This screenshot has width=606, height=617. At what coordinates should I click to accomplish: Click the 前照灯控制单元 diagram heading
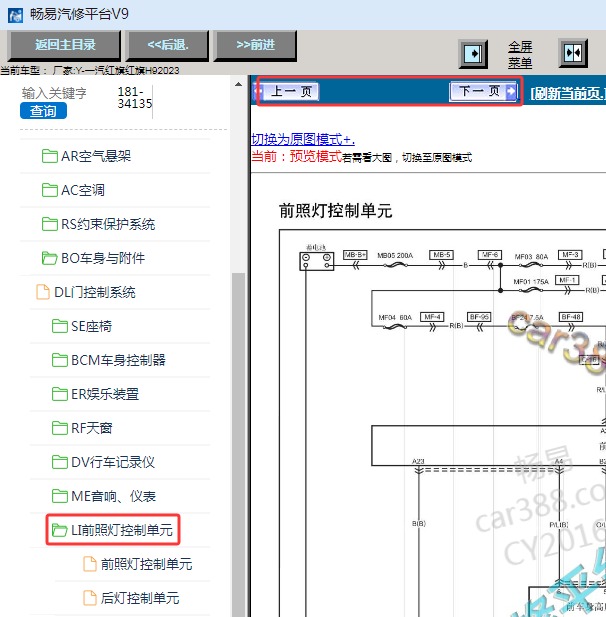[336, 211]
